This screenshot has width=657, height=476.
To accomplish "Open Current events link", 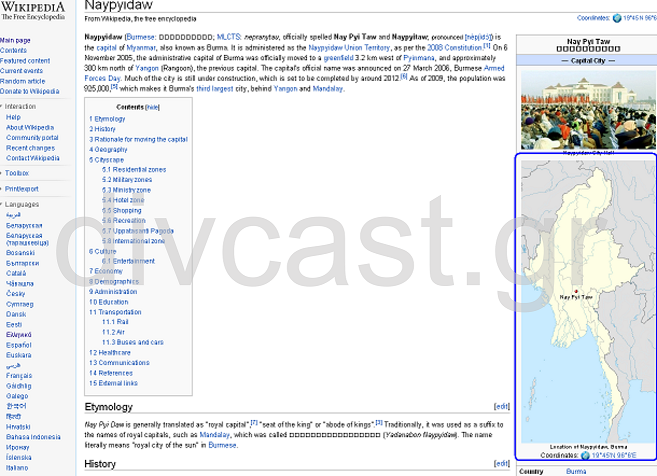I will pyautogui.click(x=21, y=71).
